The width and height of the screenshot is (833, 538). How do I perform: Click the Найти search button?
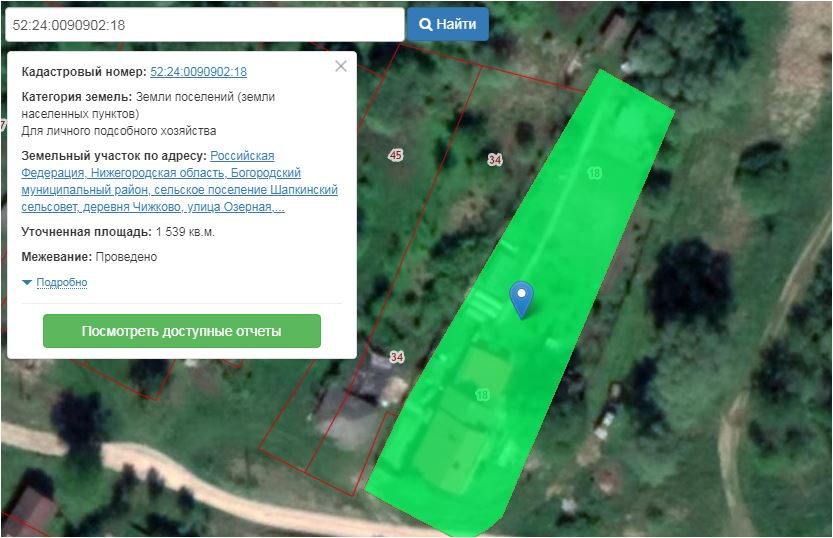click(448, 24)
